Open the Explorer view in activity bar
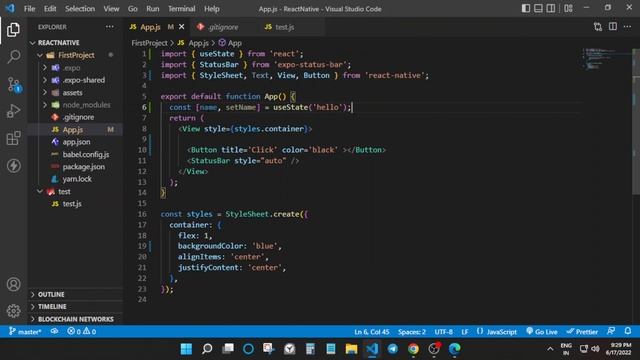 click(13, 30)
